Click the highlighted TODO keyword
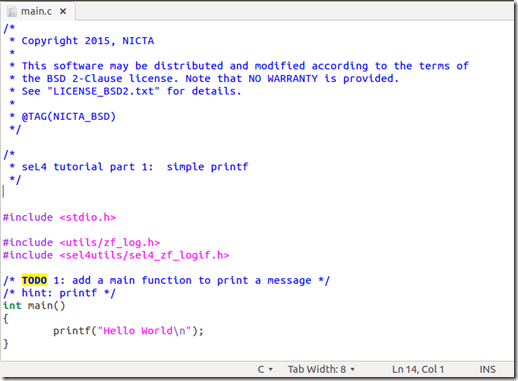The width and height of the screenshot is (518, 381). click(x=34, y=280)
